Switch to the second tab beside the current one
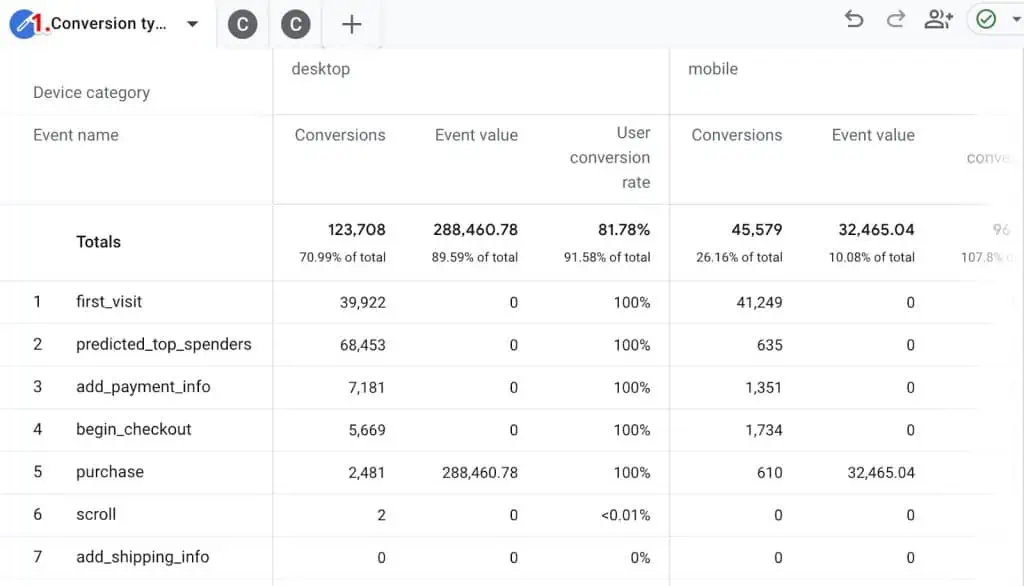Viewport: 1024px width, 586px height. coord(295,23)
